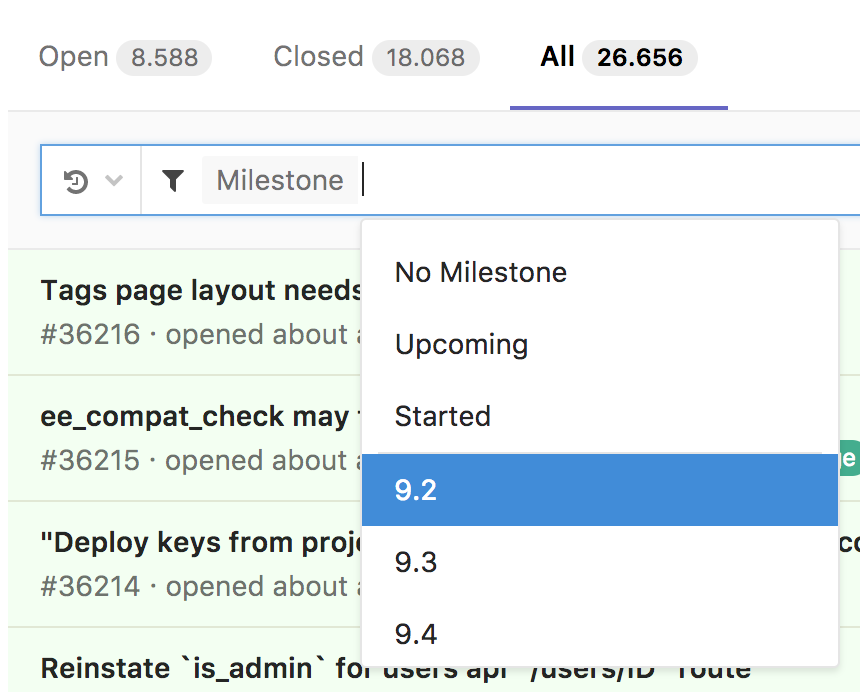Screen dimensions: 860x692
Task: Select milestone 9.4 in the list
Action: 600,634
